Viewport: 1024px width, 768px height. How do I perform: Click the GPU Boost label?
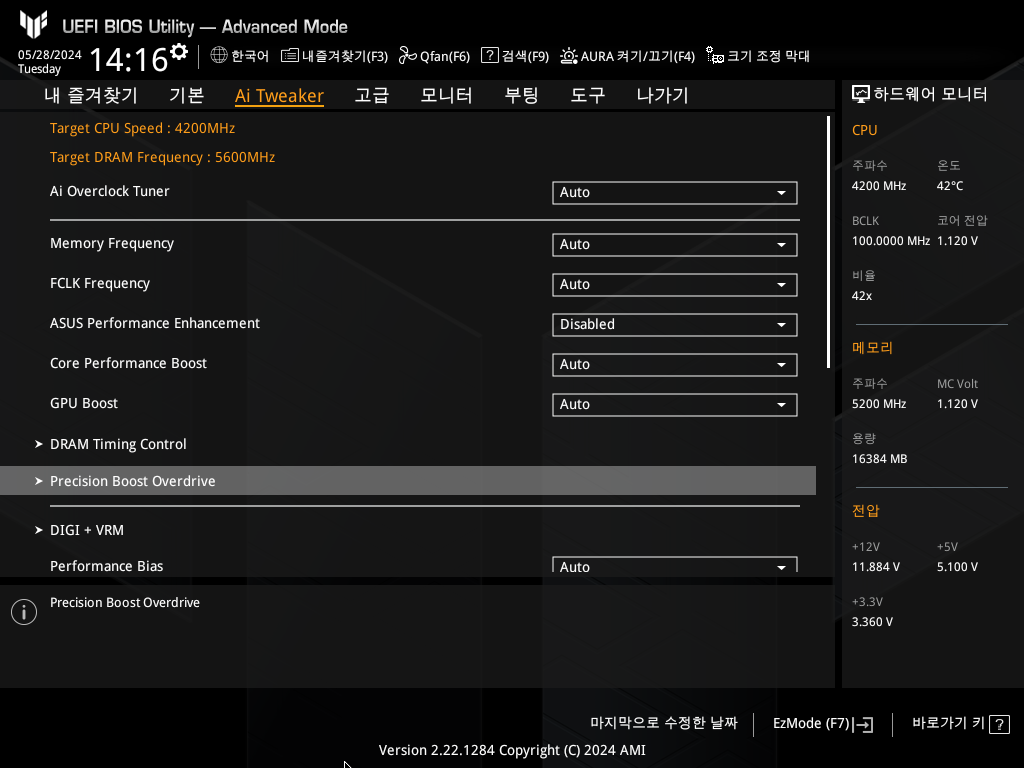coord(84,404)
